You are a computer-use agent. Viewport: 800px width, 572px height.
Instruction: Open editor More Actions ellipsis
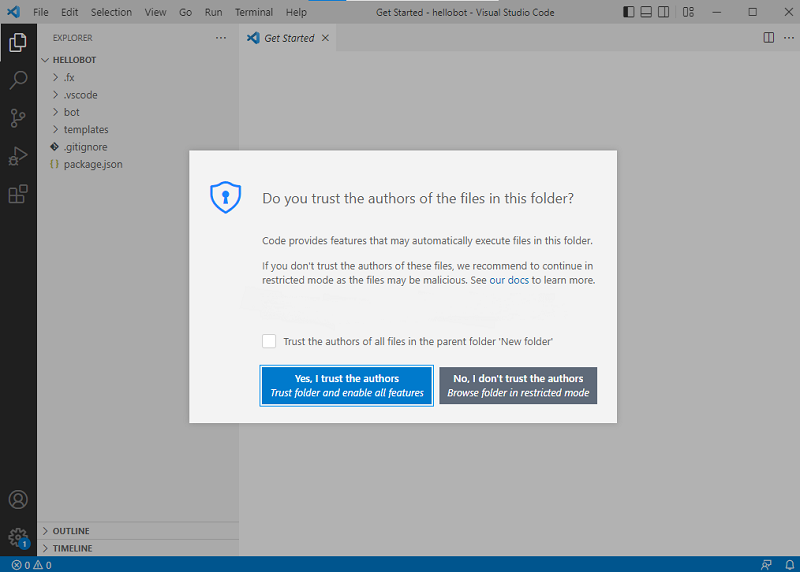coord(789,38)
